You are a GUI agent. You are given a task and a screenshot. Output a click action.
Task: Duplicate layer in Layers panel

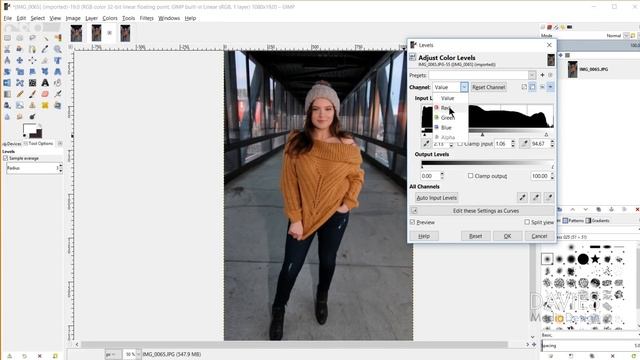coord(598,209)
